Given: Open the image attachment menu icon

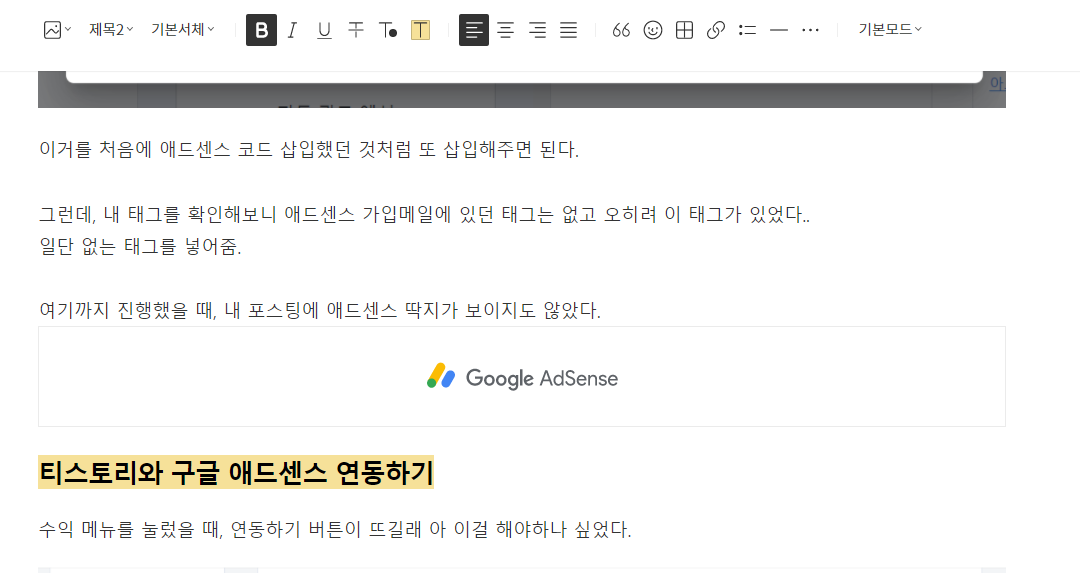Looking at the screenshot, I should (x=57, y=30).
